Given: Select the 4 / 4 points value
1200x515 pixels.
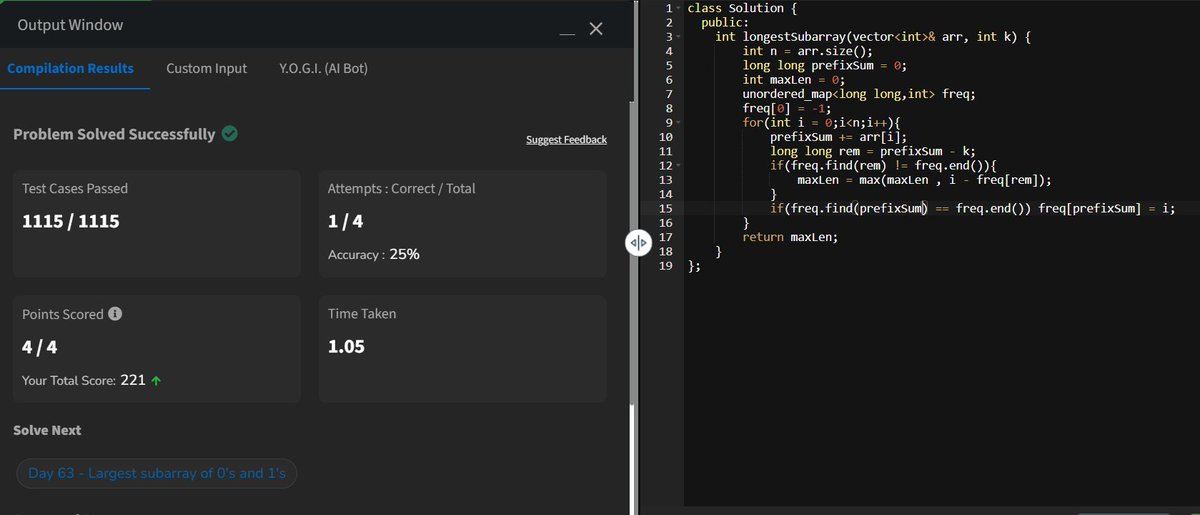Looking at the screenshot, I should tap(39, 347).
